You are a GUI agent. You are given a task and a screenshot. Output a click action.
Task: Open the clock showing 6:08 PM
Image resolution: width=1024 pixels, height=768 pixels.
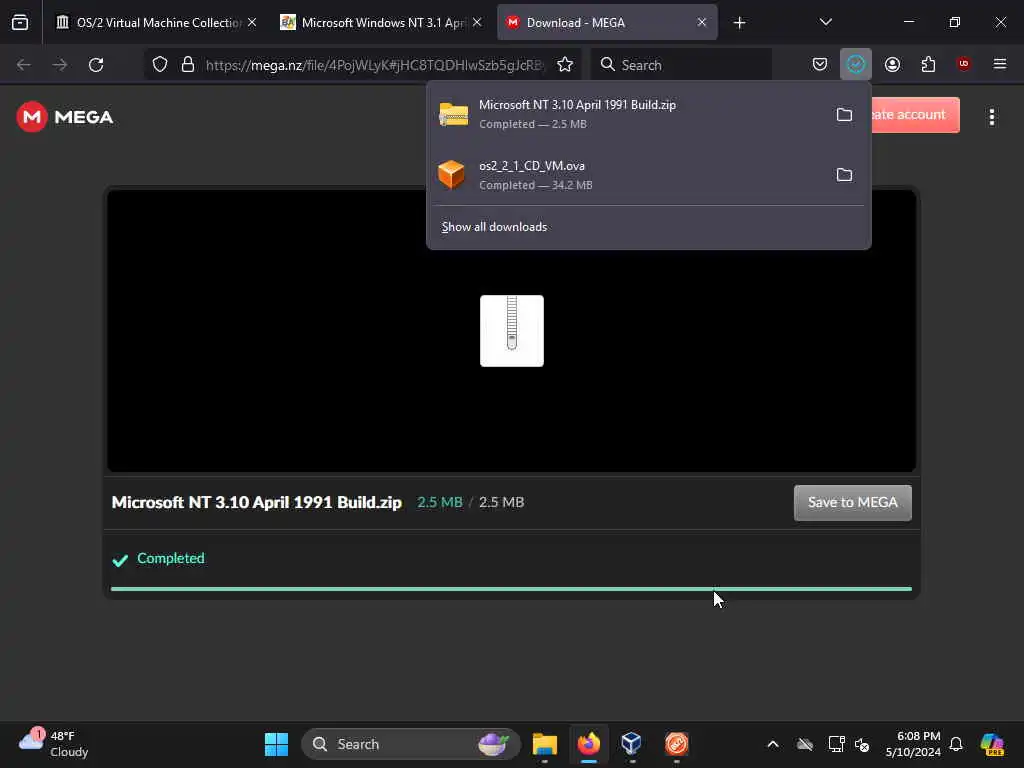point(913,744)
